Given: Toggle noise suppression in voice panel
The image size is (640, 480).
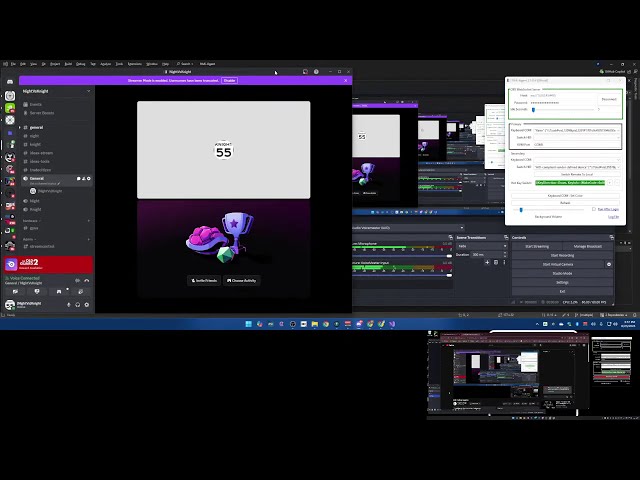Looking at the screenshot, I should tap(78, 280).
